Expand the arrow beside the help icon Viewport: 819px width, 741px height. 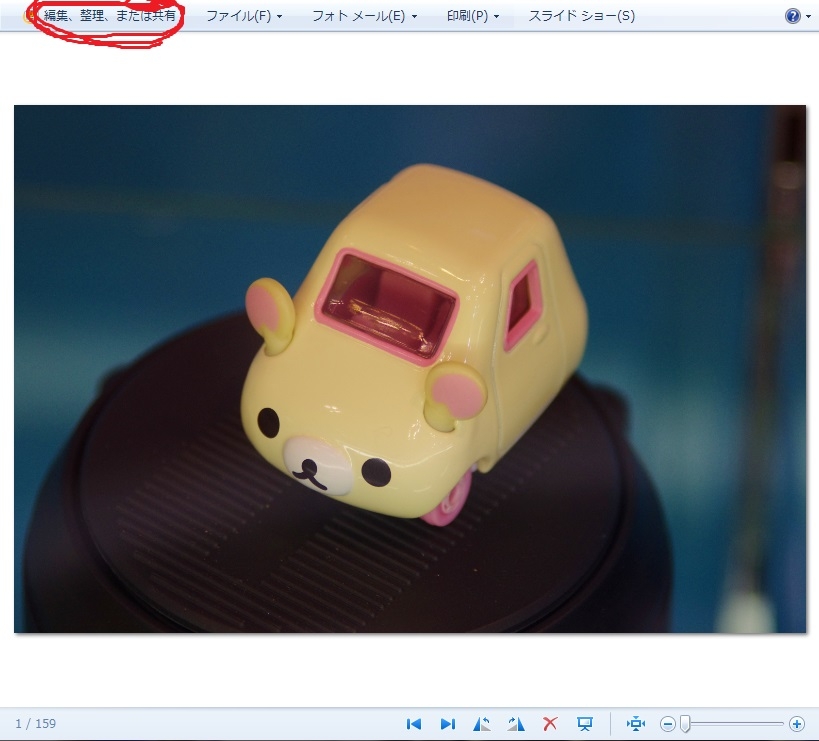pyautogui.click(x=809, y=17)
